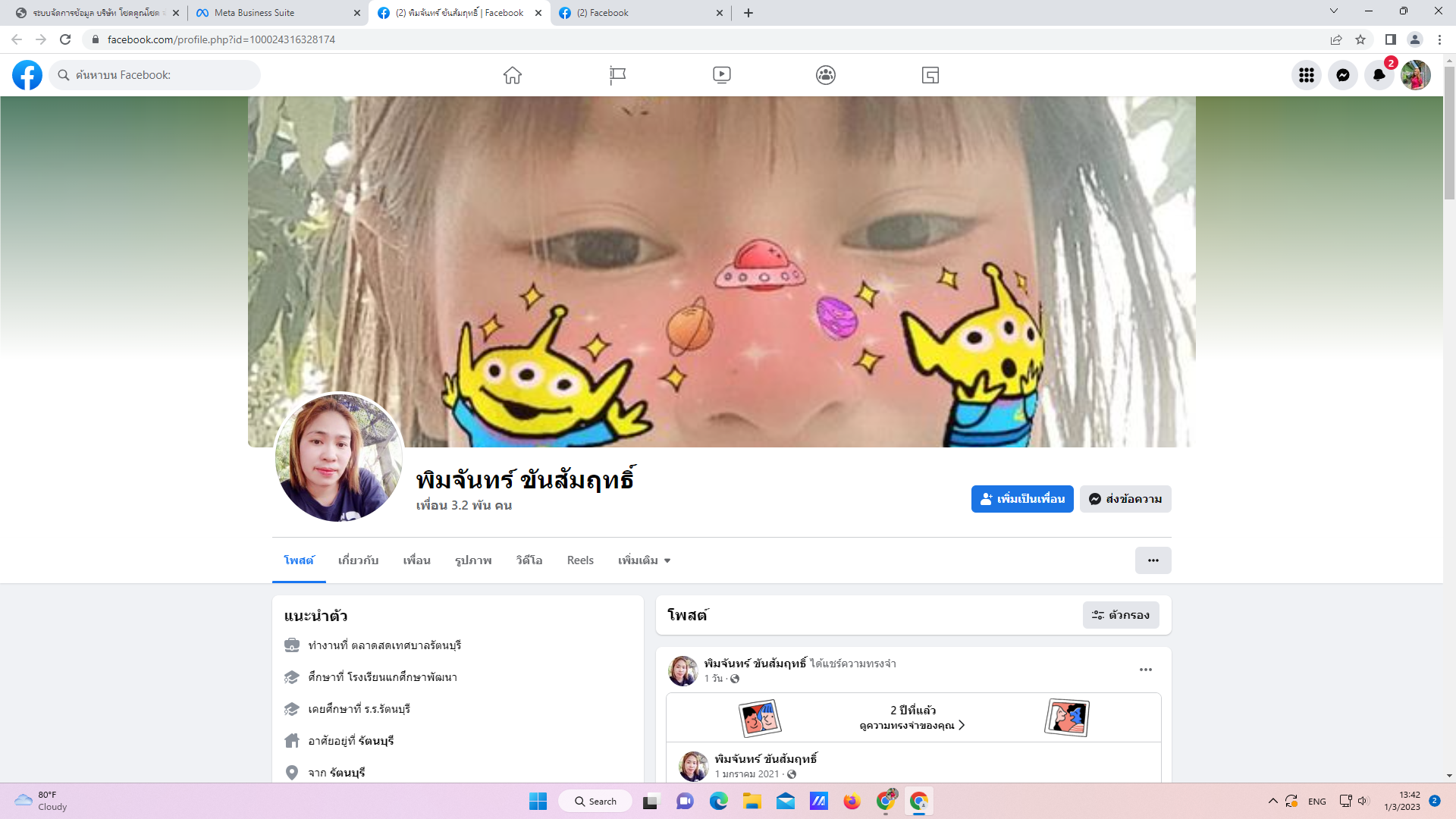Expand the เพิ่มเติม dropdown tab
Viewport: 1456px width, 819px height.
click(x=644, y=560)
